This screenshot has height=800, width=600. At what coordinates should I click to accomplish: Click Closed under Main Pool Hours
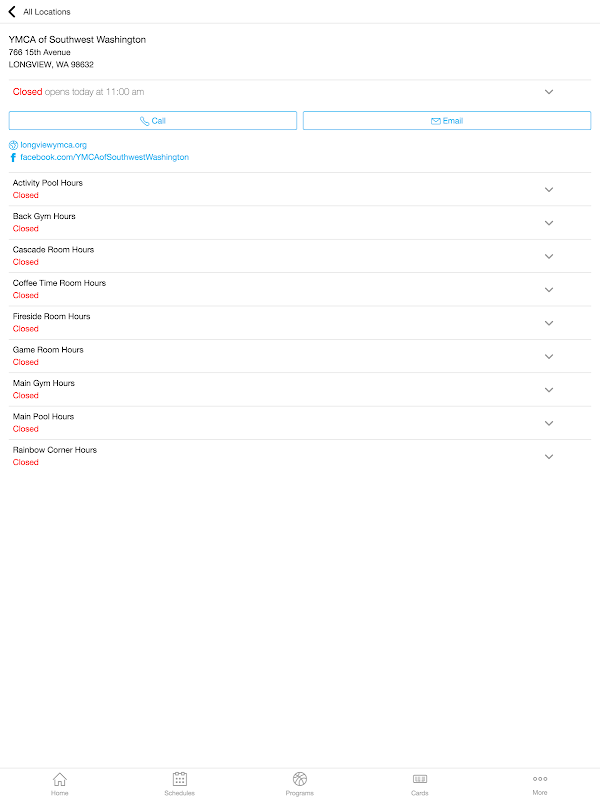click(26, 429)
